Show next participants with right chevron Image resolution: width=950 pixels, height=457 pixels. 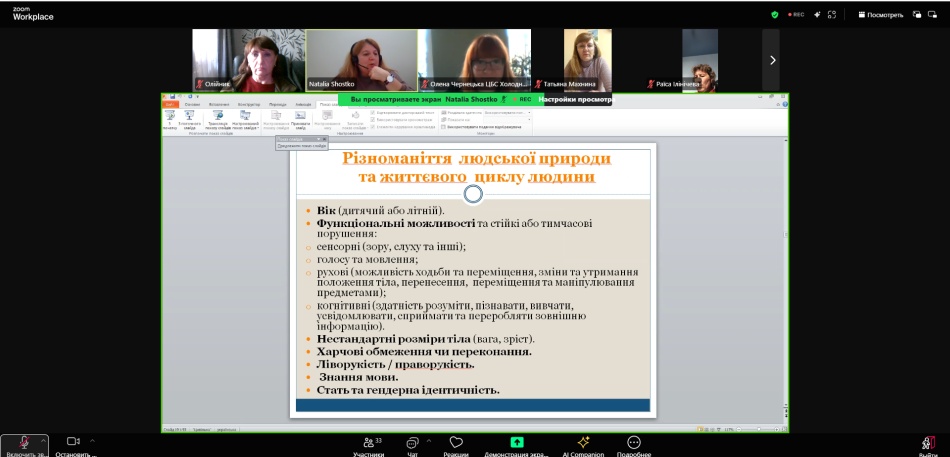[x=771, y=60]
